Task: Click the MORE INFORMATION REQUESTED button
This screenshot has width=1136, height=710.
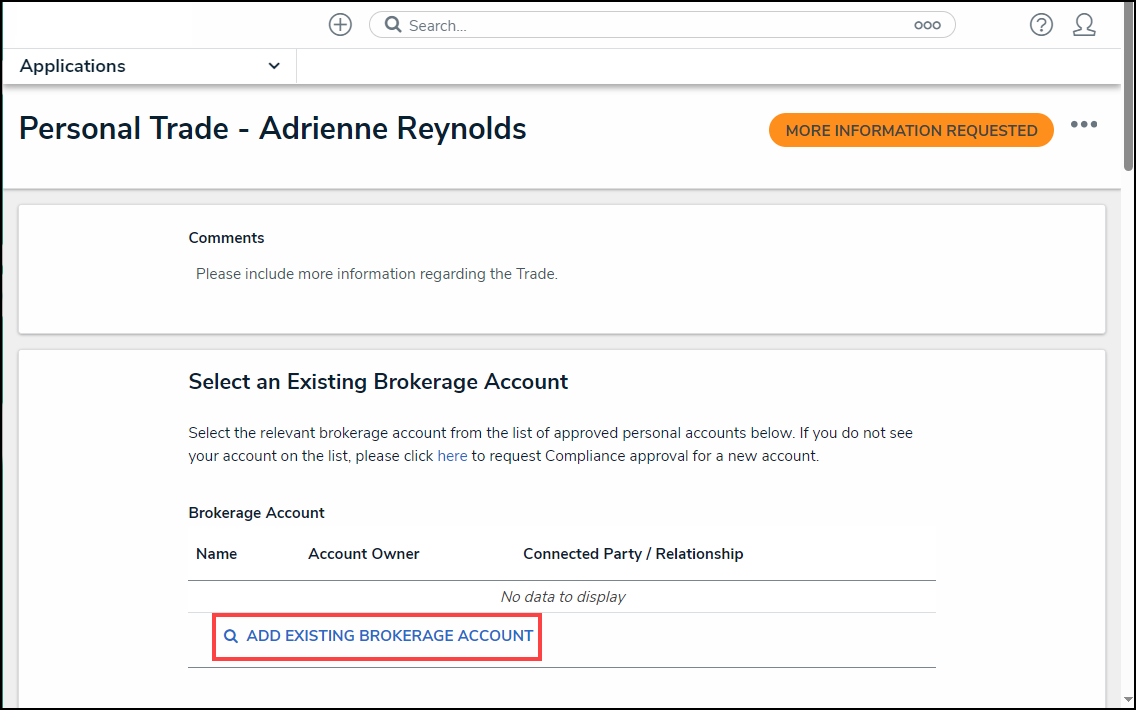Action: [x=910, y=130]
